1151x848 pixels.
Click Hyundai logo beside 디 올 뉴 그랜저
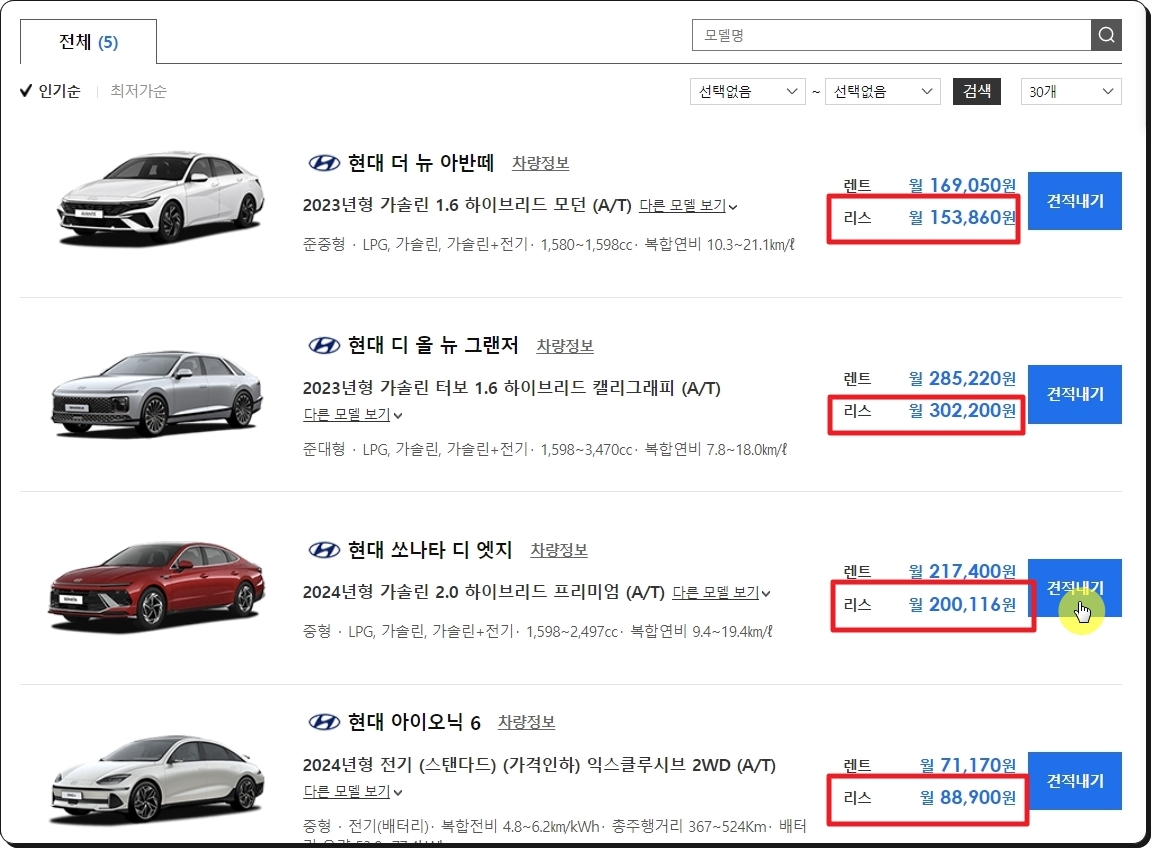point(323,345)
